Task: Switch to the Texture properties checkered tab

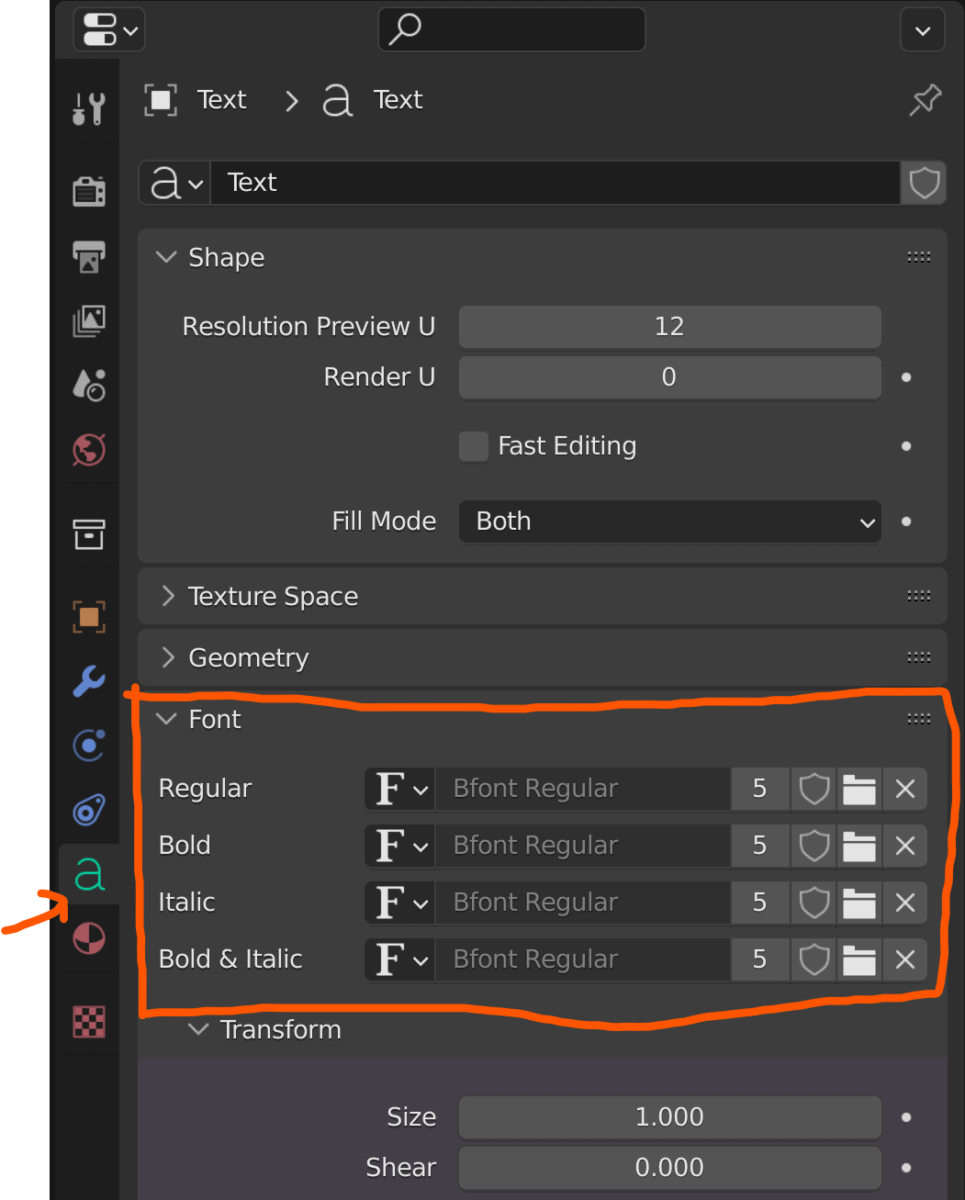Action: pos(88,1021)
